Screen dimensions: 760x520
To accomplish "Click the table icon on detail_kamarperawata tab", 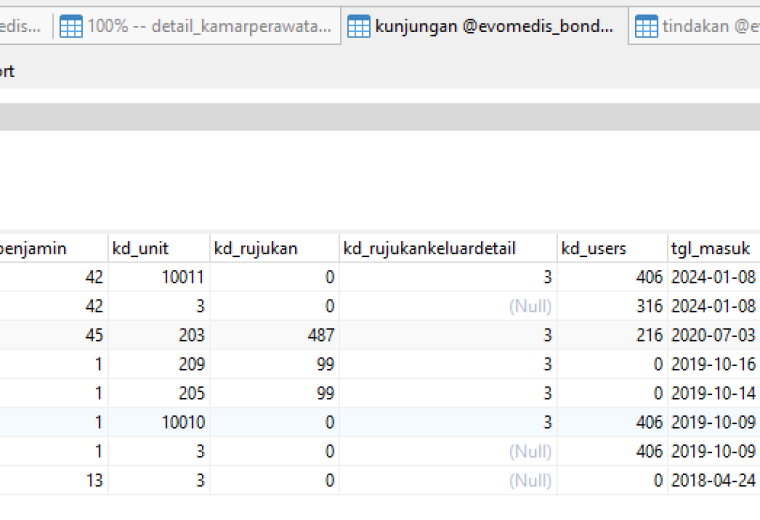I will (71, 26).
